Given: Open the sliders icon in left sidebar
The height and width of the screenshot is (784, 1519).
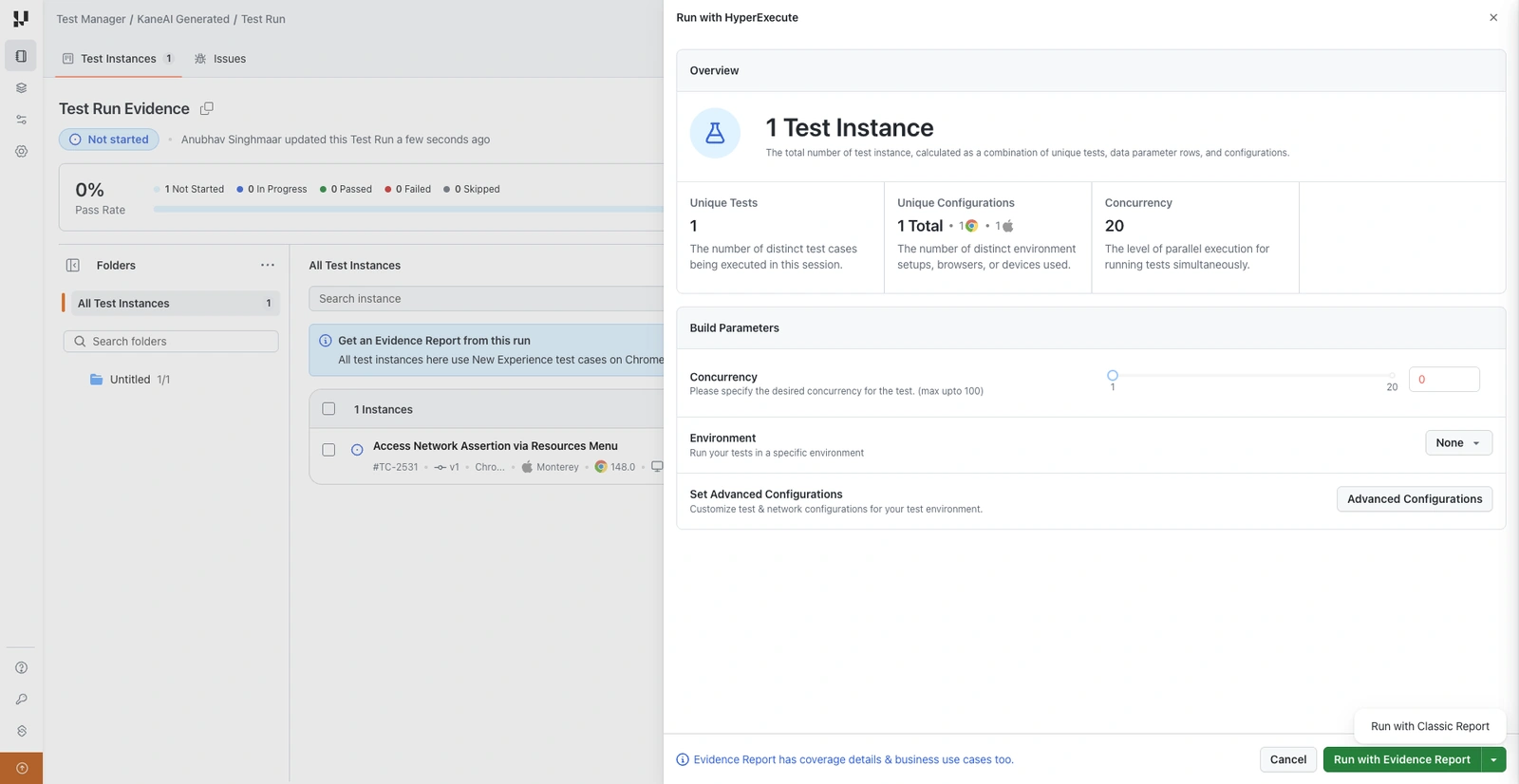Looking at the screenshot, I should click(x=21, y=120).
